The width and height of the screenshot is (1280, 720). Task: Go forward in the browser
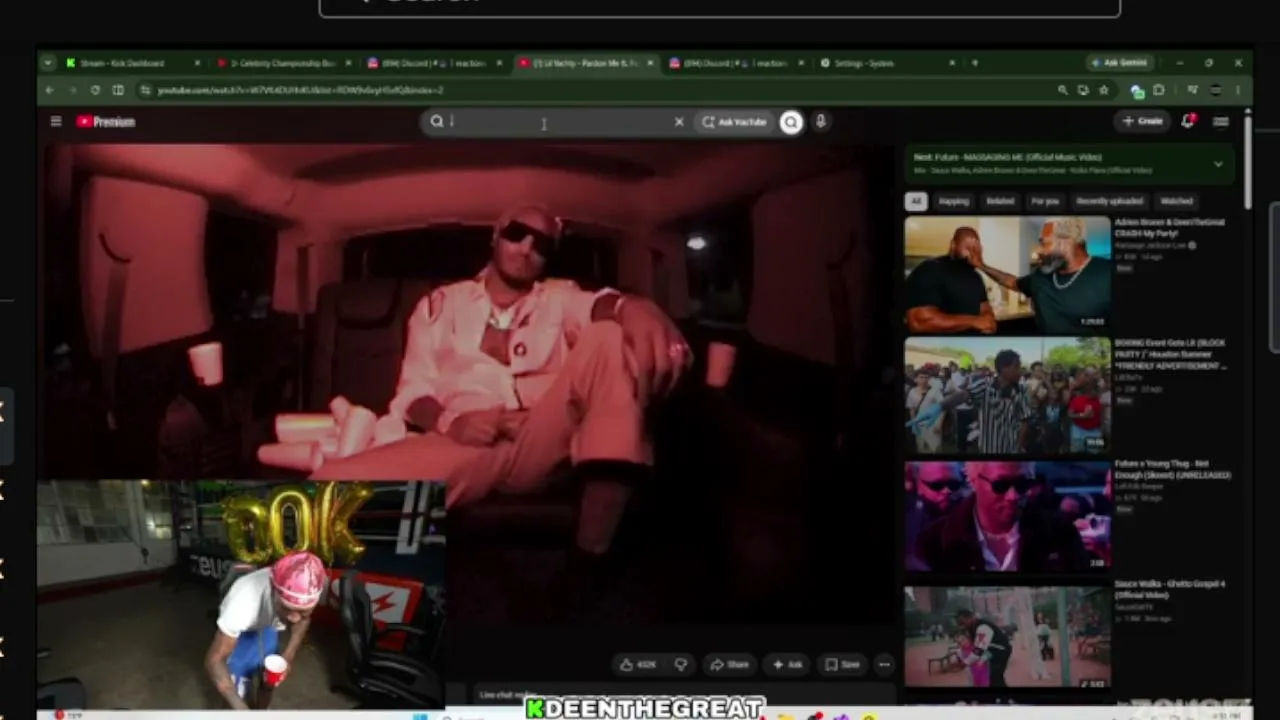pyautogui.click(x=72, y=90)
